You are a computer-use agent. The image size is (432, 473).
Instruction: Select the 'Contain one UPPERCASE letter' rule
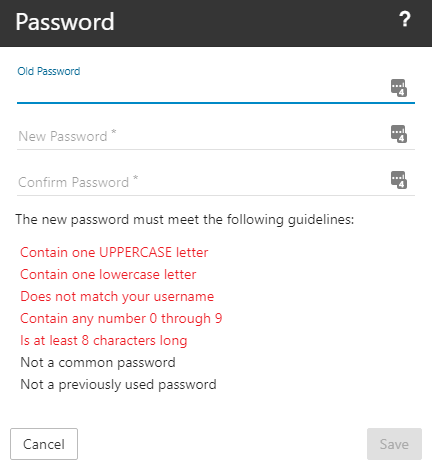point(114,252)
